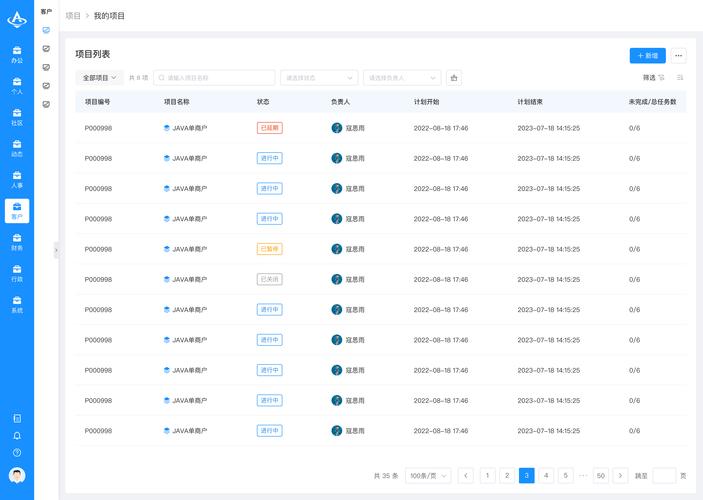Click the 筛选 filter button
Viewport: 703px width, 500px height.
(x=653, y=77)
